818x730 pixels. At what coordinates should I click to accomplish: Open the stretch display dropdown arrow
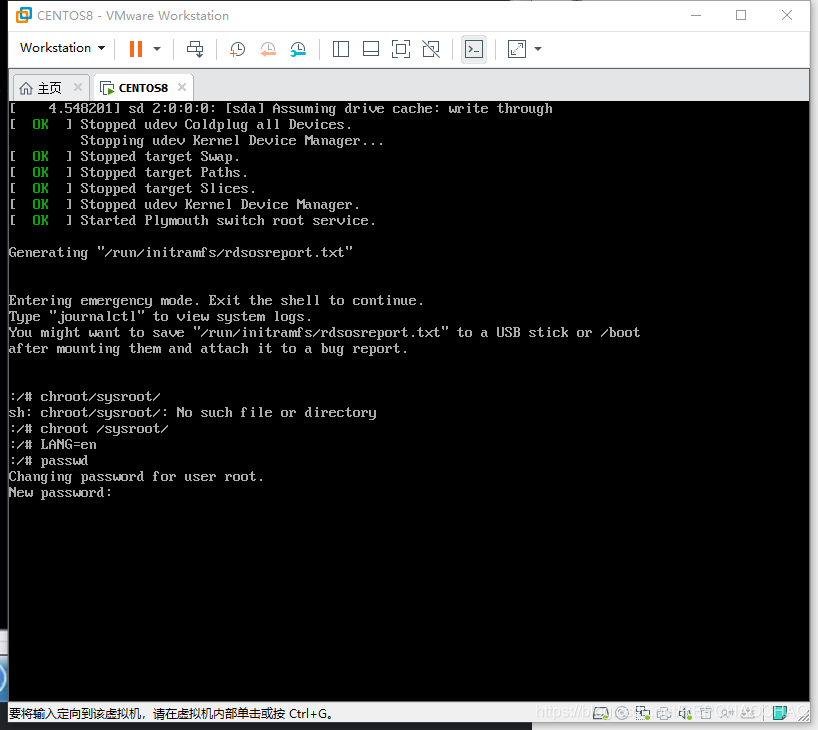click(x=538, y=49)
